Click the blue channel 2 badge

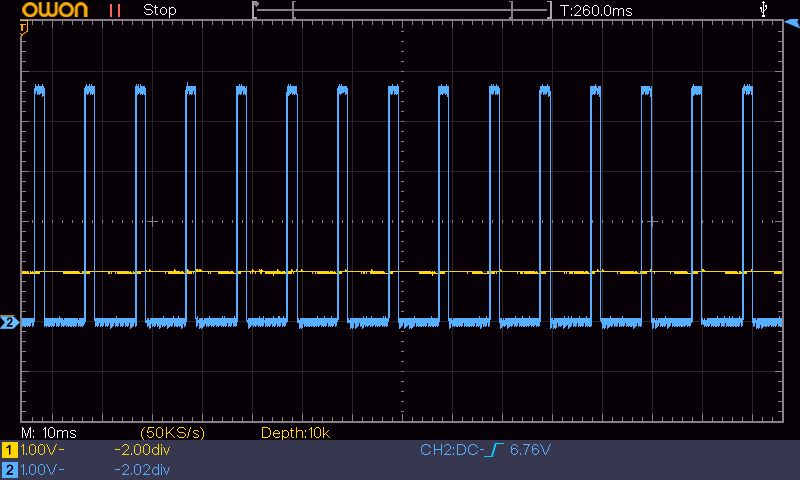coord(9,470)
